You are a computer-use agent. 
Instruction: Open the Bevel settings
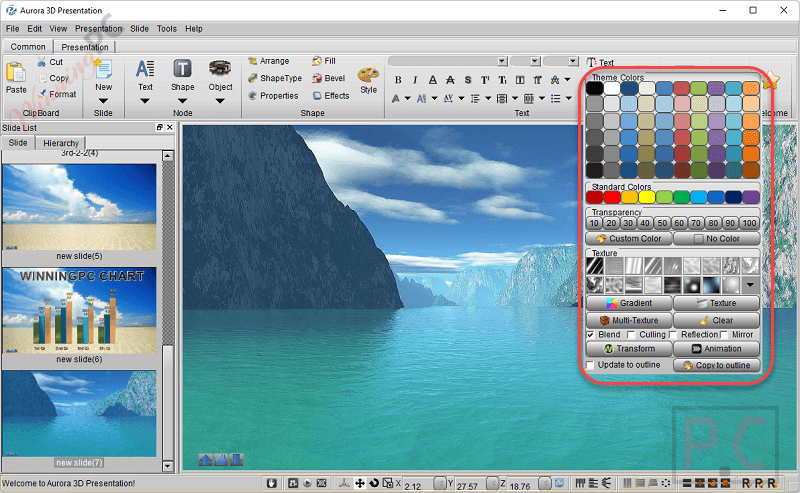329,78
